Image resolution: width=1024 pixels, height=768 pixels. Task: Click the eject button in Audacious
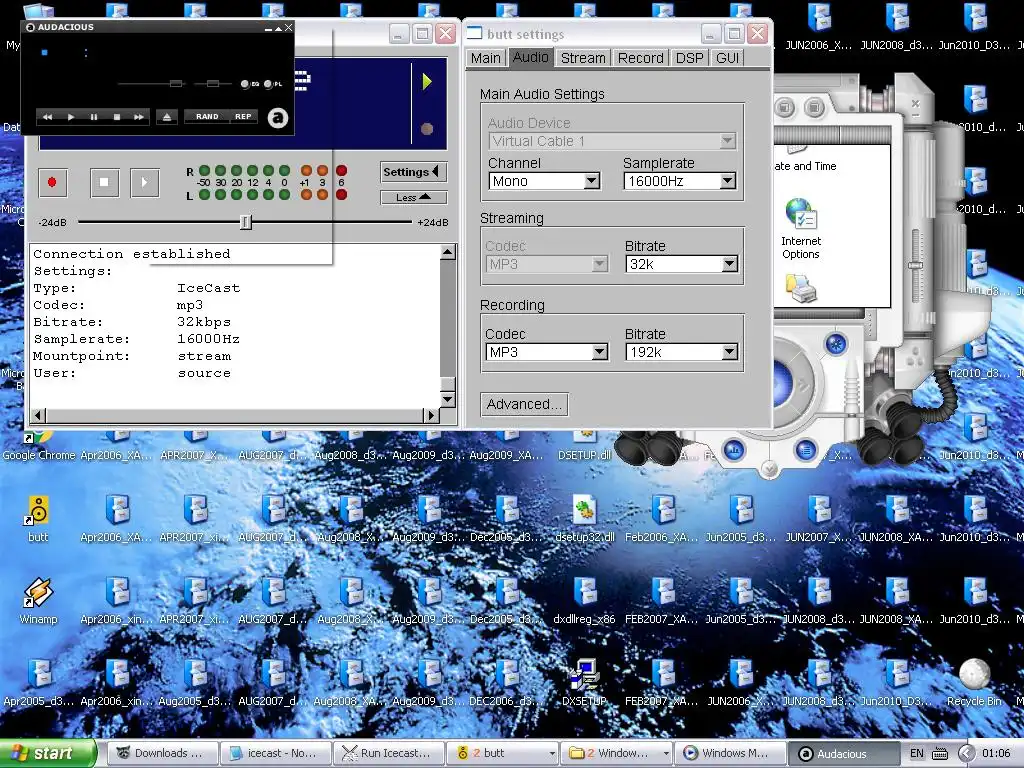(167, 117)
